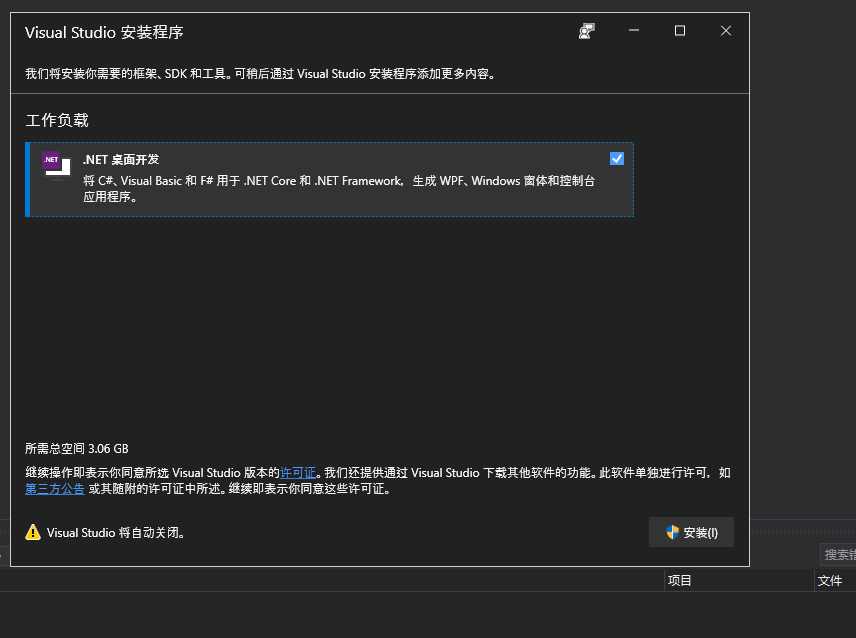Close the Visual Studio 安装程序 dialog
This screenshot has width=856, height=638.
coord(726,31)
